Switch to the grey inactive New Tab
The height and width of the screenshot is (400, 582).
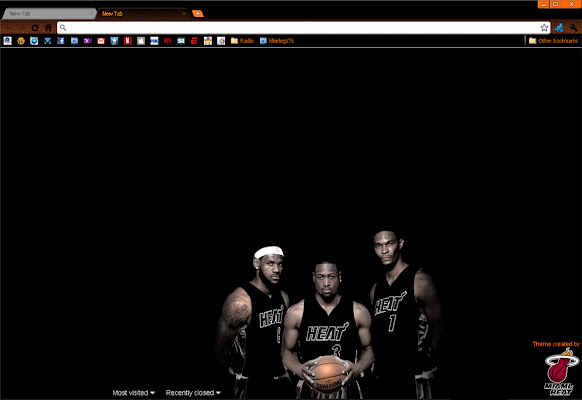coord(48,14)
